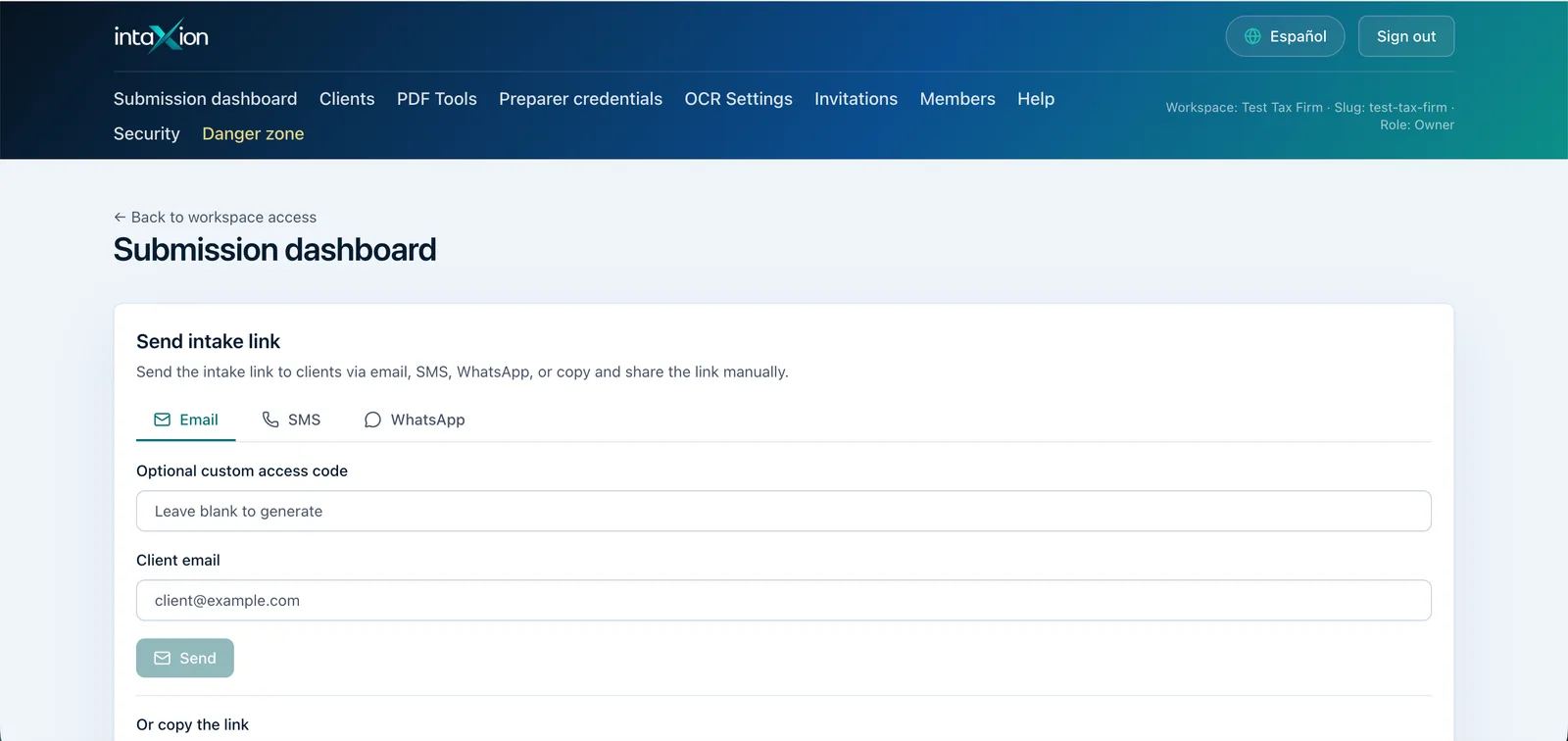Focus the Client email field
Image resolution: width=1568 pixels, height=741 pixels.
784,600
